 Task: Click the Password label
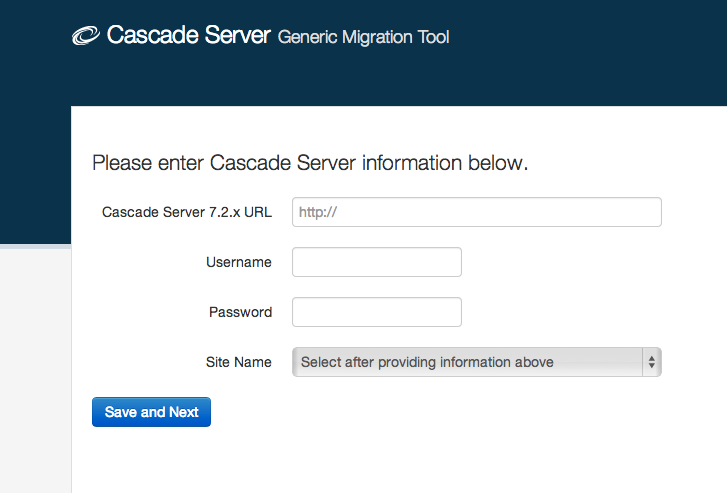point(240,312)
